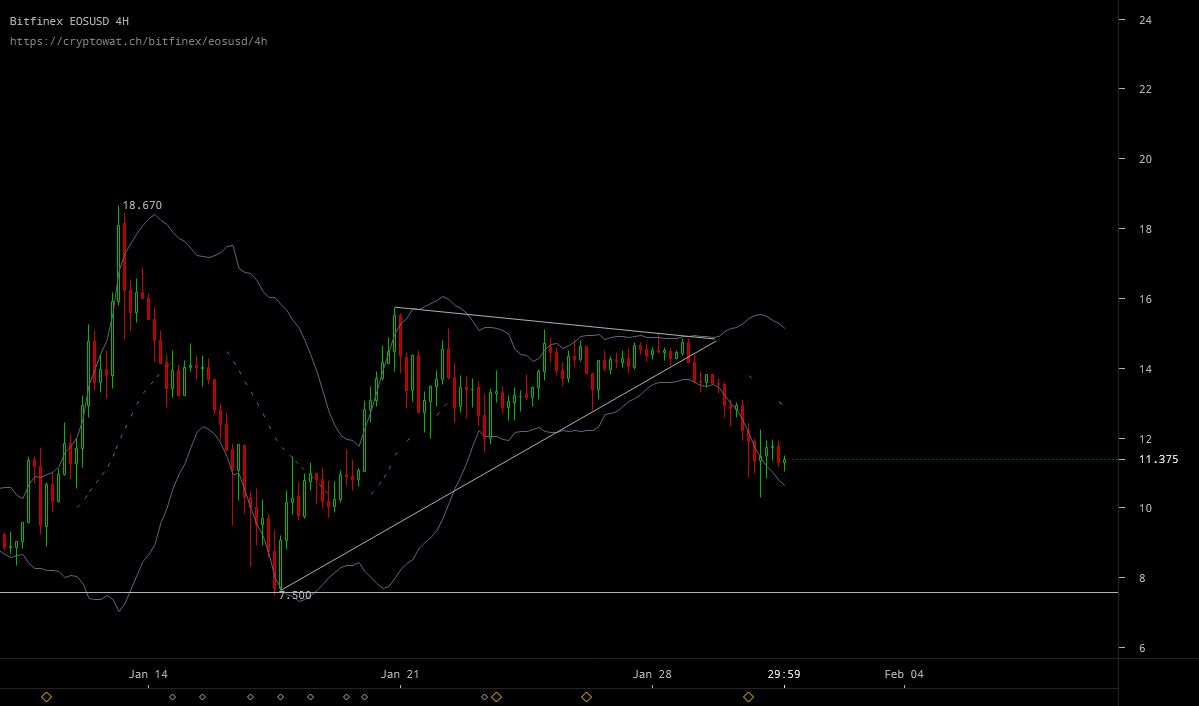Click the yellow diamond beside the small gray diamond

pyautogui.click(x=497, y=697)
